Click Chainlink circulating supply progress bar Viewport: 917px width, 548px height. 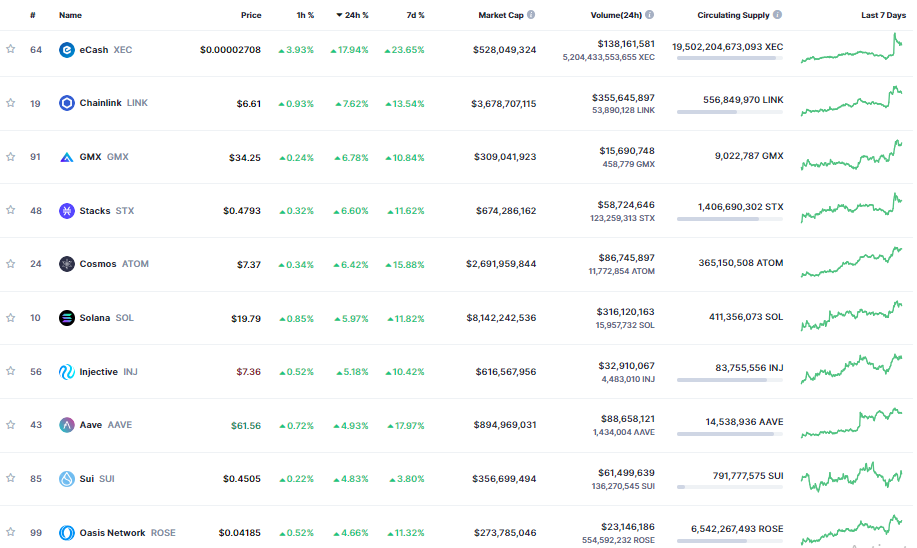(730, 112)
